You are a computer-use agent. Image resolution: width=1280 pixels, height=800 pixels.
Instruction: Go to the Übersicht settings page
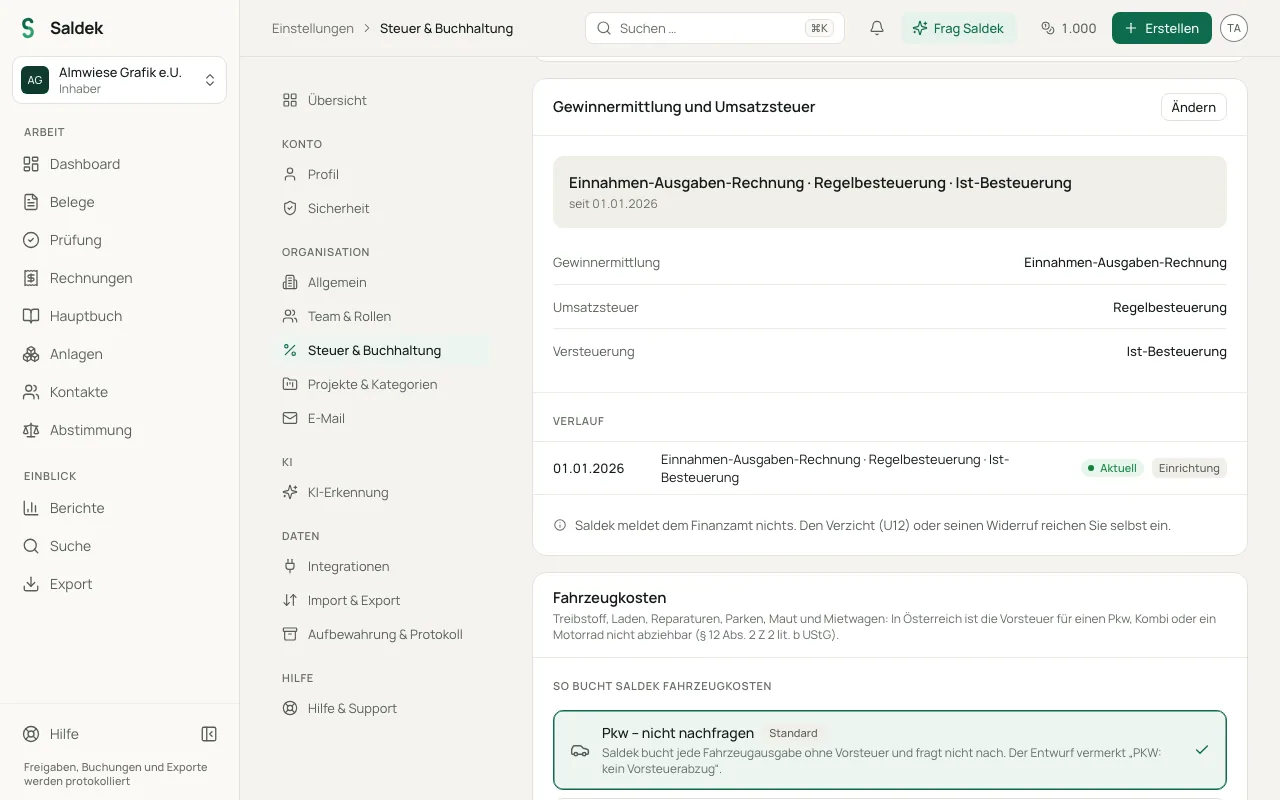[x=381, y=100]
